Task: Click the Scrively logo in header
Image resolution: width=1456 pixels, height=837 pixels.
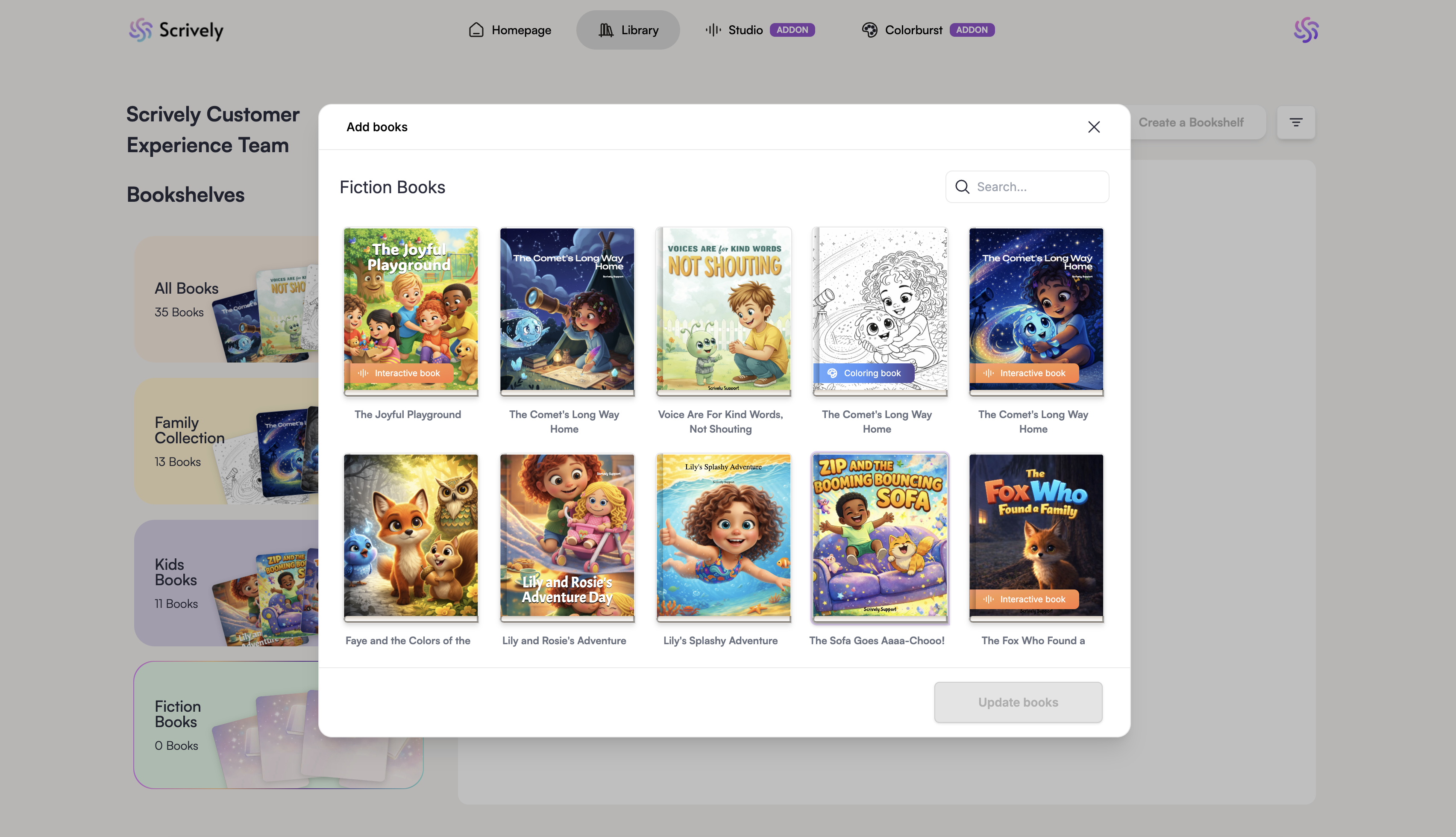Action: (176, 30)
